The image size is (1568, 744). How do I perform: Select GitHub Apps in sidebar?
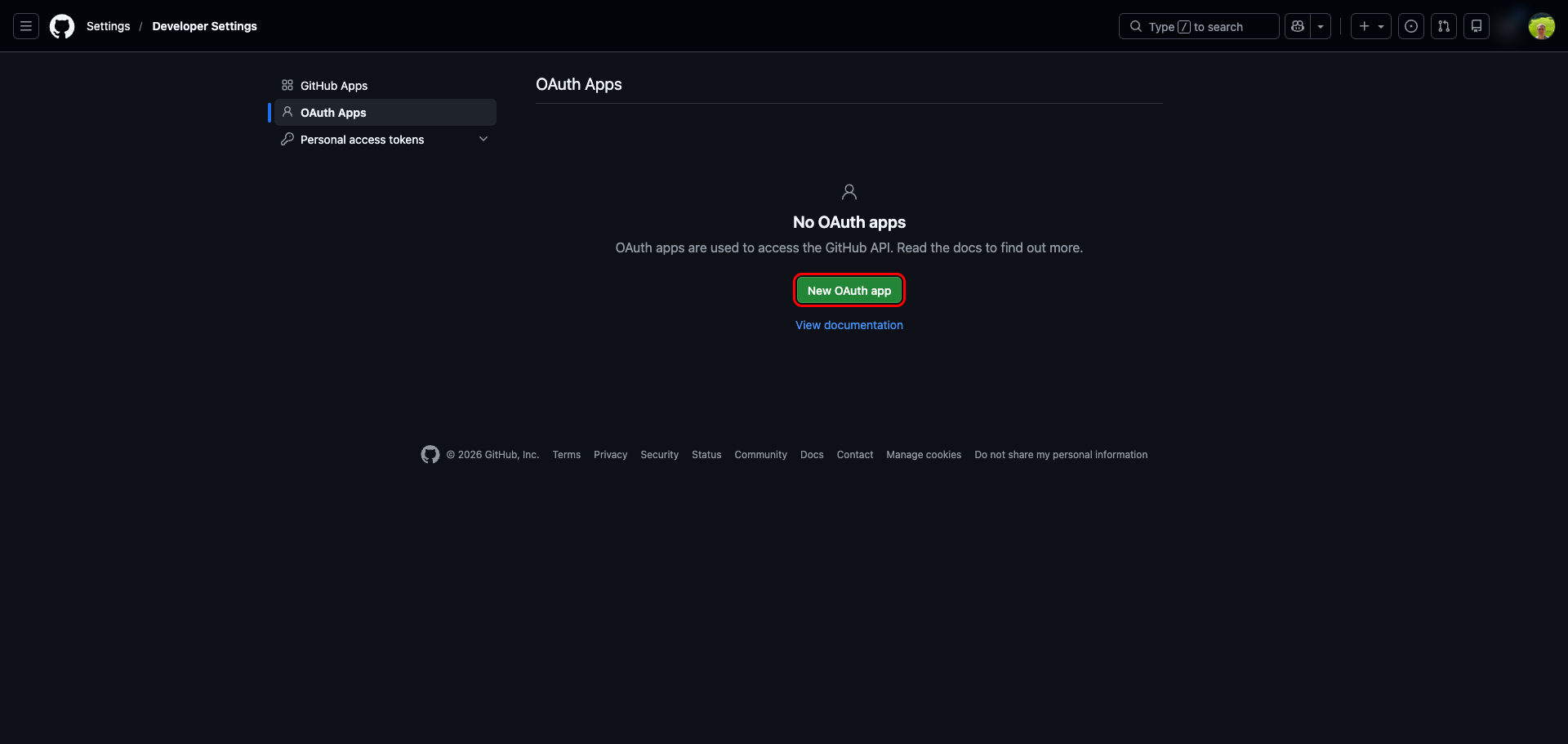(385, 86)
